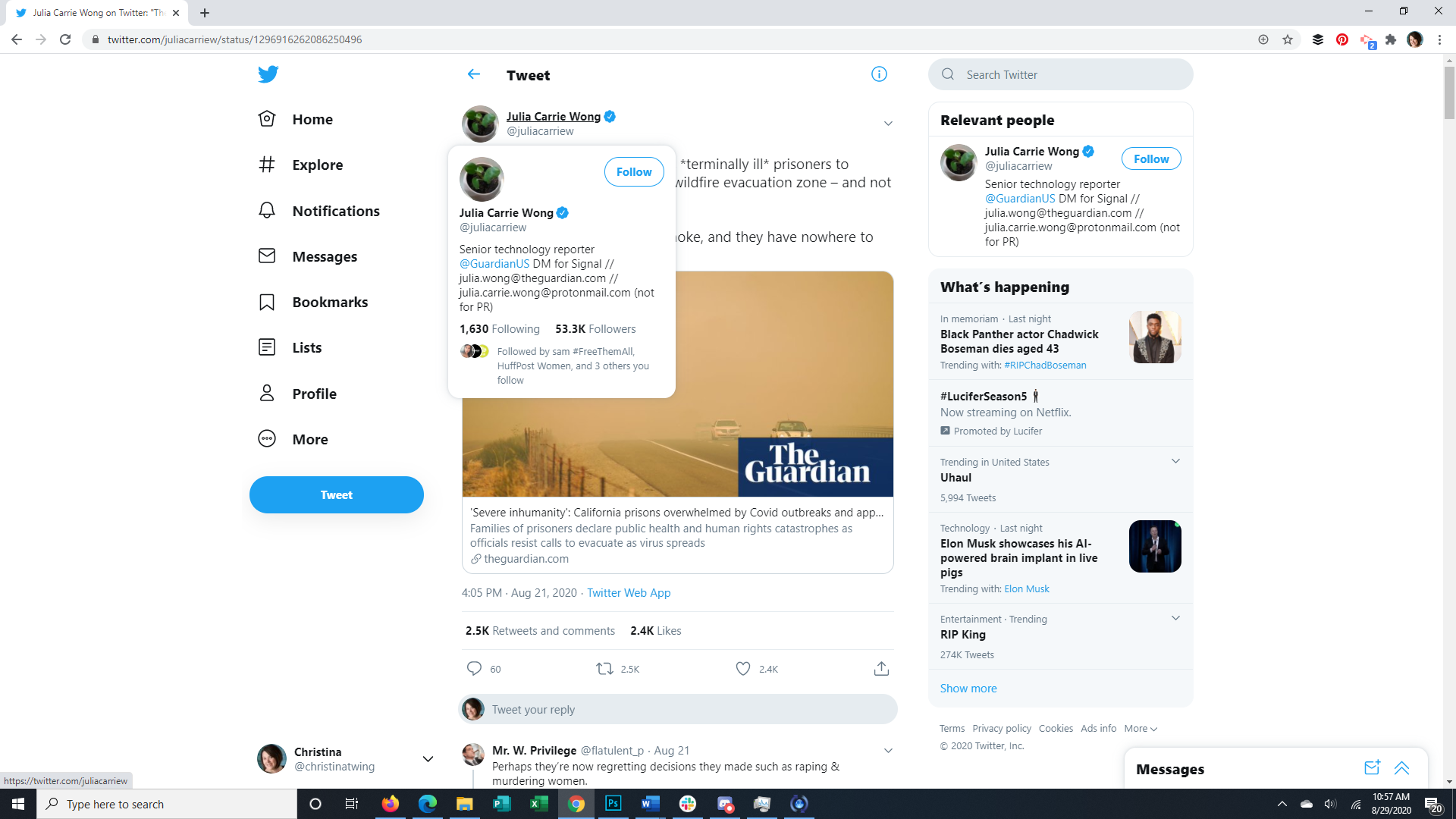Click the page vertical scrollbar thumb
1456x819 pixels.
[x=1449, y=93]
